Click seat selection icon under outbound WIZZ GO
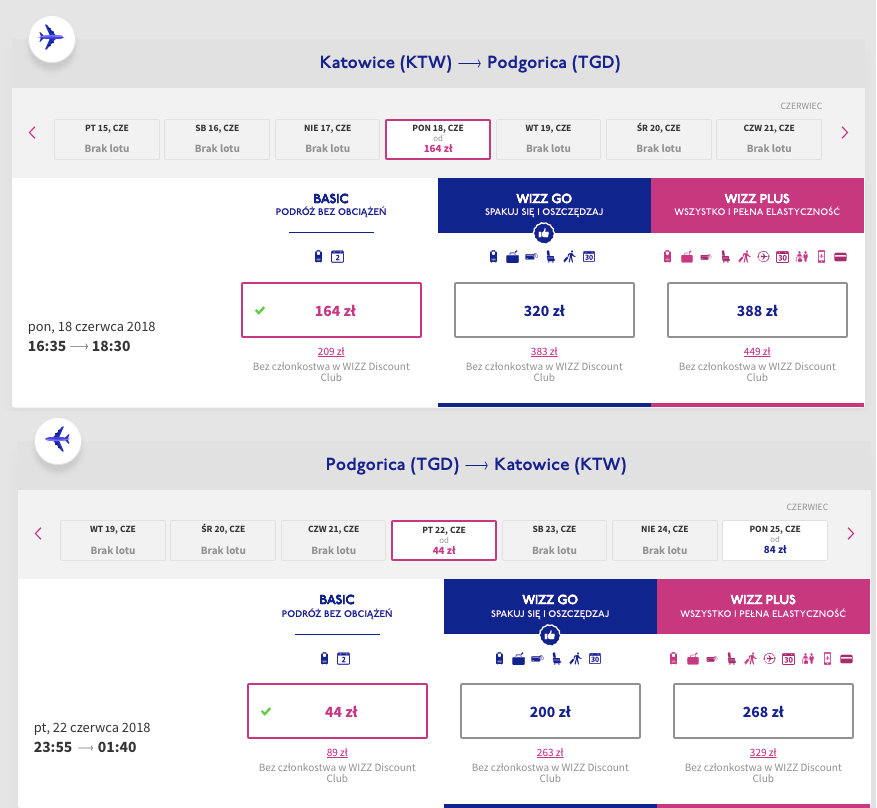Image resolution: width=877 pixels, height=808 pixels. click(x=551, y=257)
